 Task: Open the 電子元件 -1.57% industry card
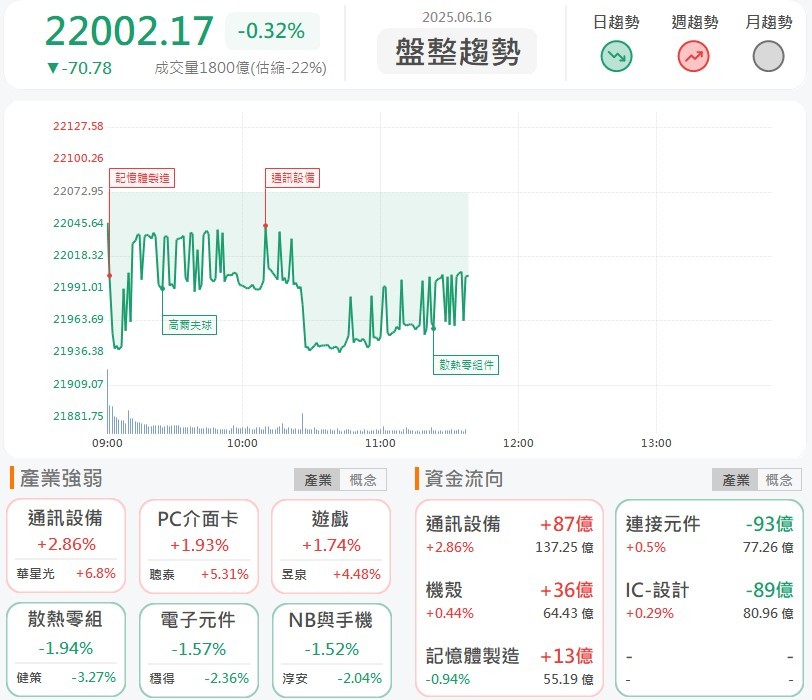click(x=199, y=649)
